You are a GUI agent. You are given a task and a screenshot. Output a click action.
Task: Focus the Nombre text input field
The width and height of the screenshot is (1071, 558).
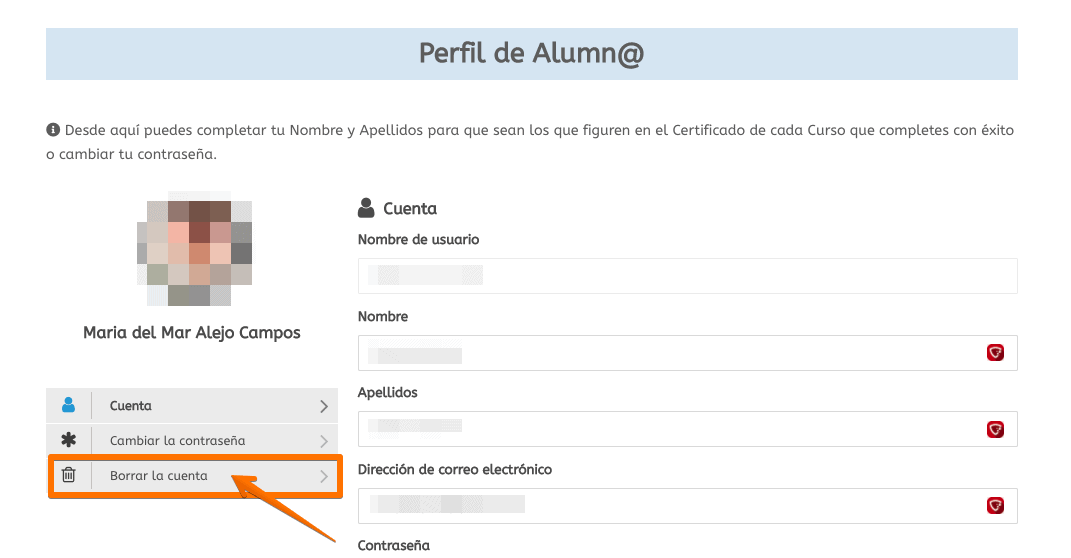point(688,352)
